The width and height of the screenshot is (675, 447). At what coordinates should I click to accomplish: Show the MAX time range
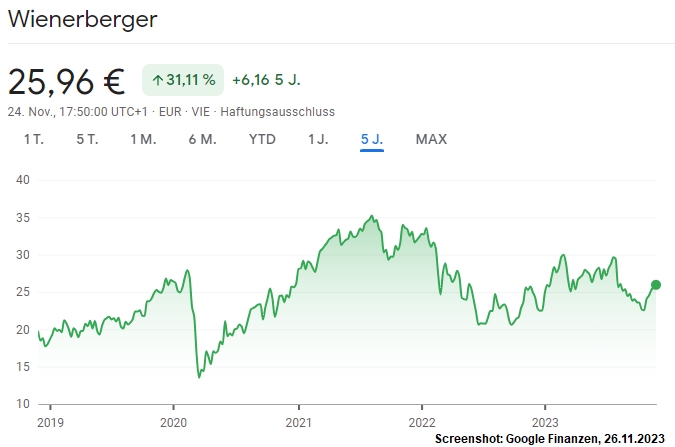431,140
